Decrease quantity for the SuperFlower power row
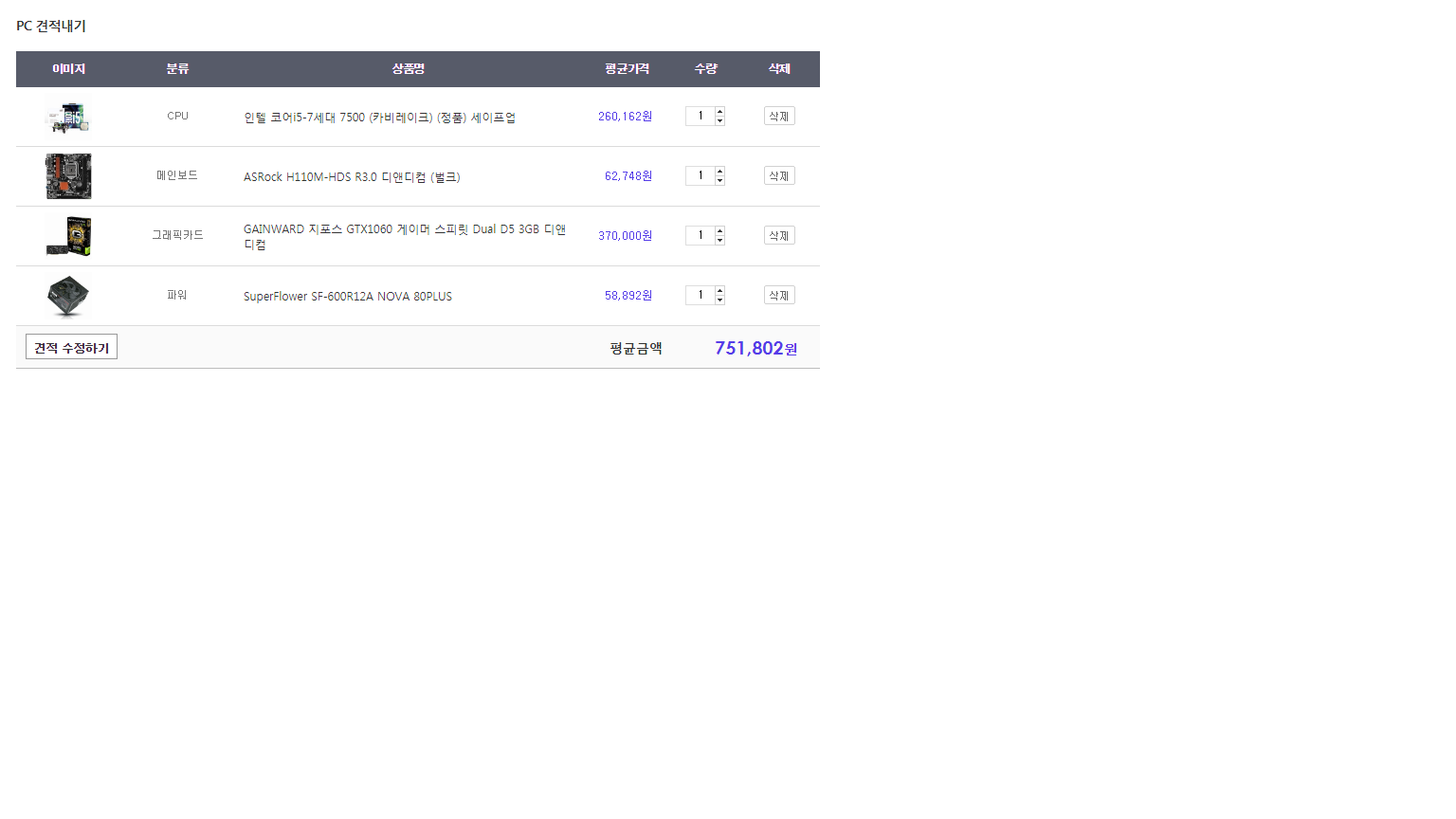The width and height of the screenshot is (1456, 819). coord(719,300)
